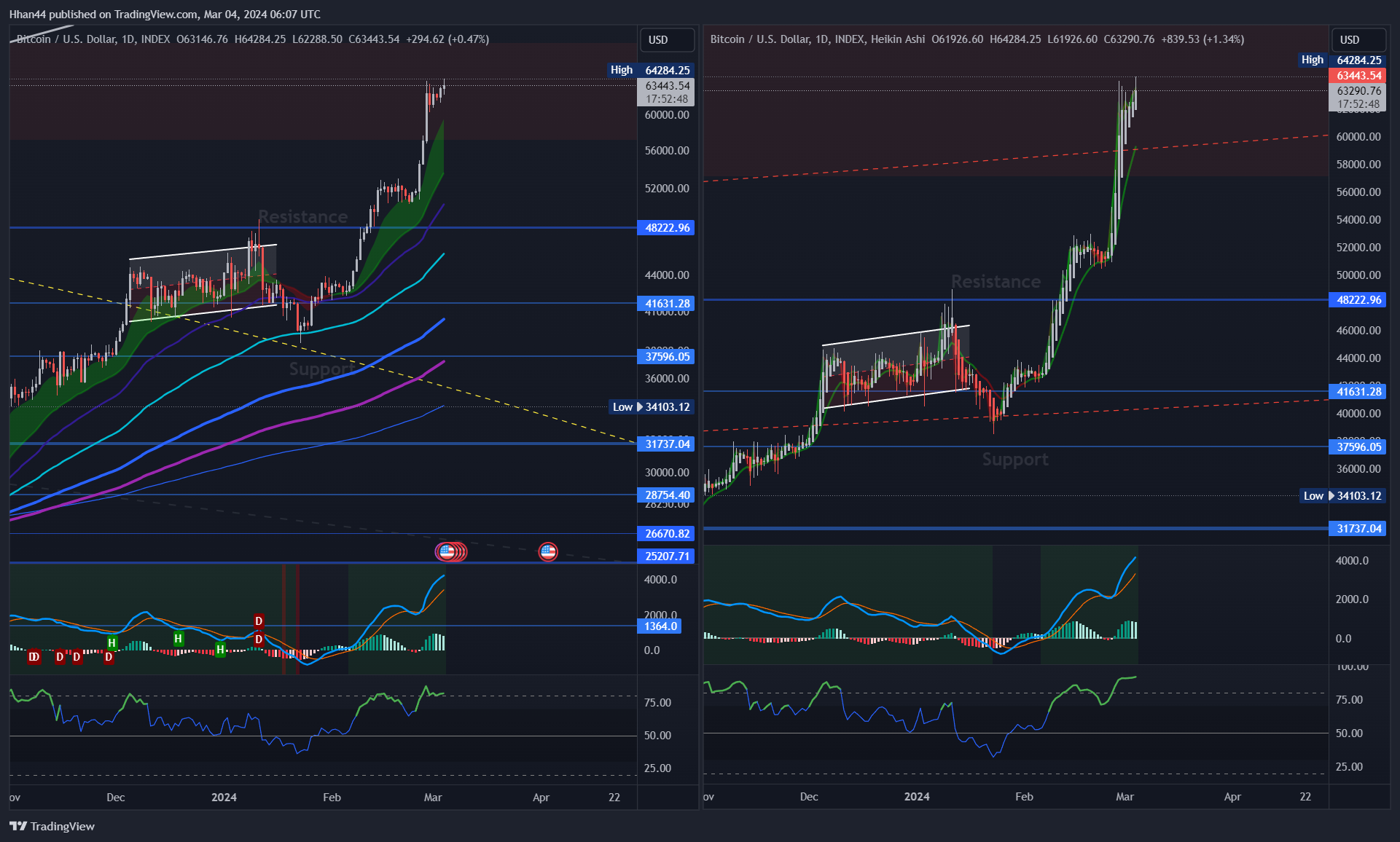
Task: Select the 26670.82 price level label
Action: point(666,534)
